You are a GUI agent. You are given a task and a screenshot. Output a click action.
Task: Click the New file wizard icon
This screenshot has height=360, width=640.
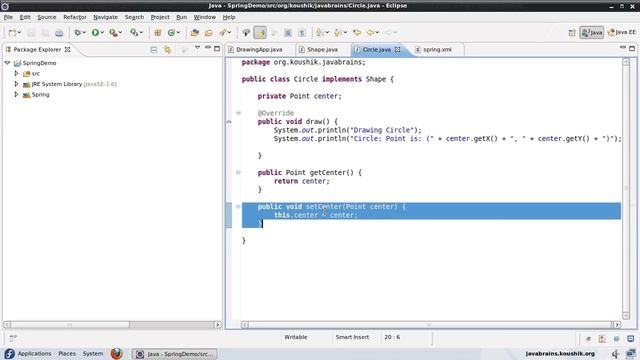[12, 33]
